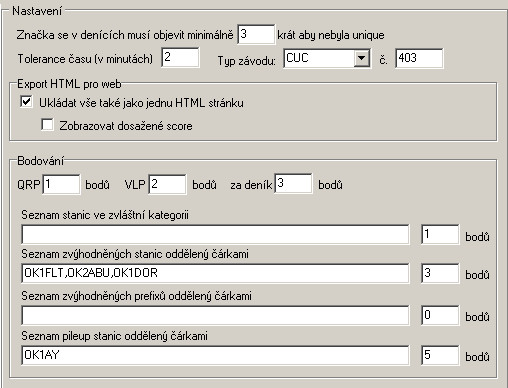This screenshot has height=388, width=508.
Task: Click the 'Ukládat vše také jako jednu HTML stránku' label
Action: [141, 103]
